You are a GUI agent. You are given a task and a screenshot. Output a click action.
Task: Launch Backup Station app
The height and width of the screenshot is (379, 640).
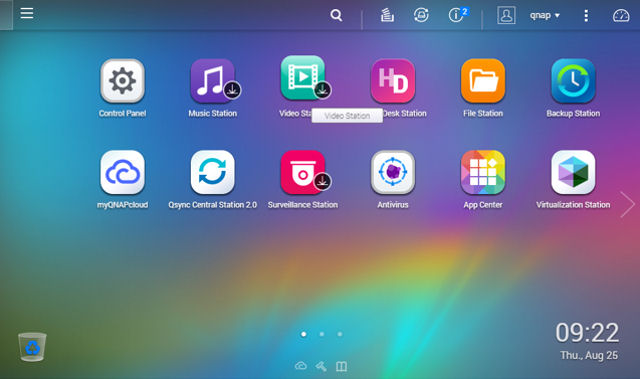[573, 81]
